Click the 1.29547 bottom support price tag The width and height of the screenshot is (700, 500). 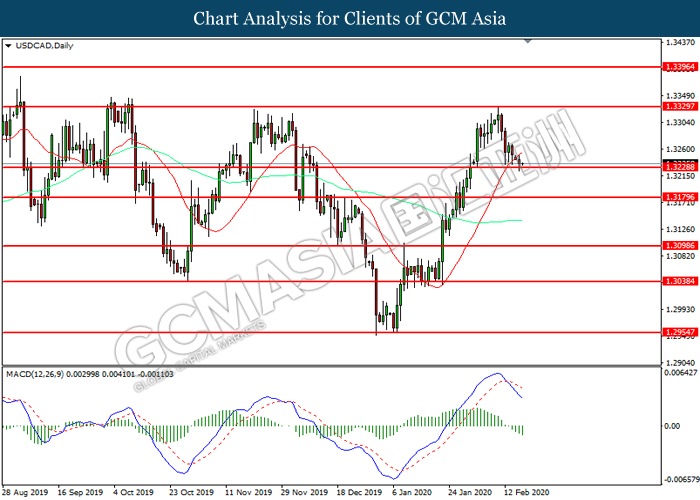(x=680, y=331)
